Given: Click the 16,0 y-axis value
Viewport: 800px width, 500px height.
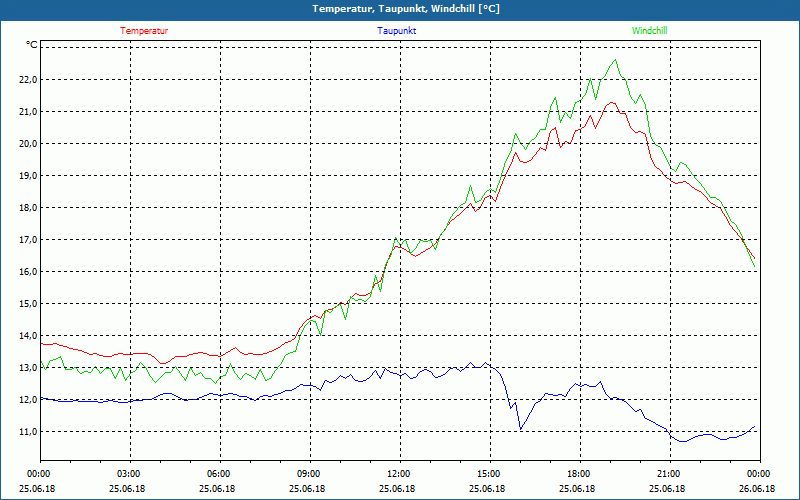Looking at the screenshot, I should (x=29, y=272).
